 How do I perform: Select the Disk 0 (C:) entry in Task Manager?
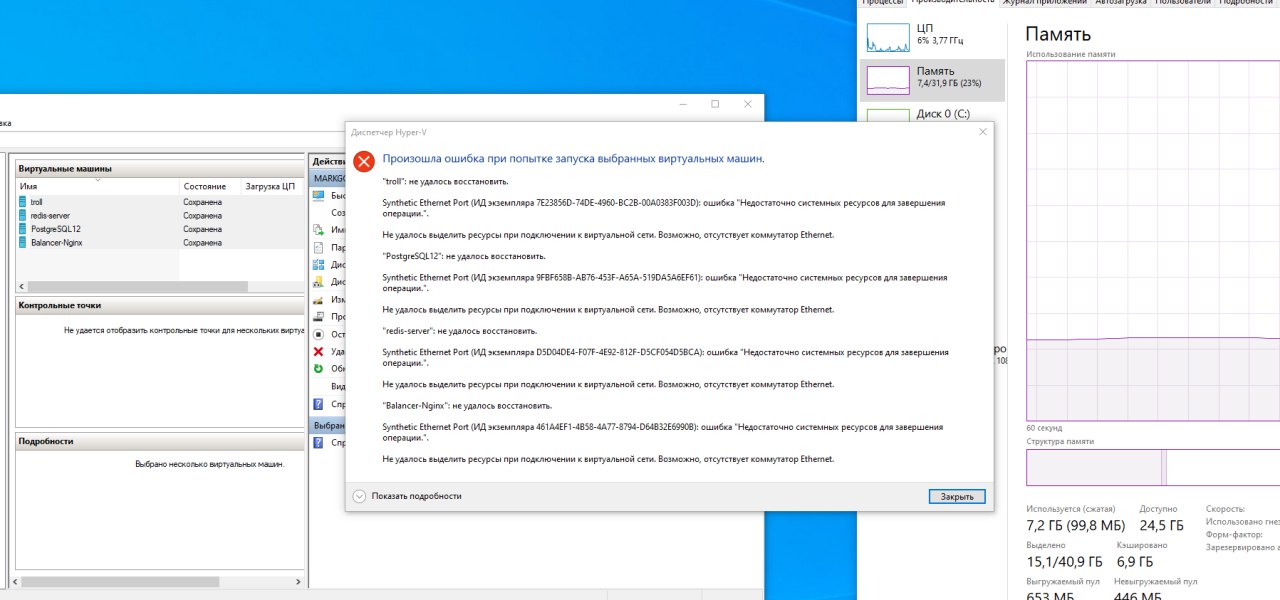point(930,114)
